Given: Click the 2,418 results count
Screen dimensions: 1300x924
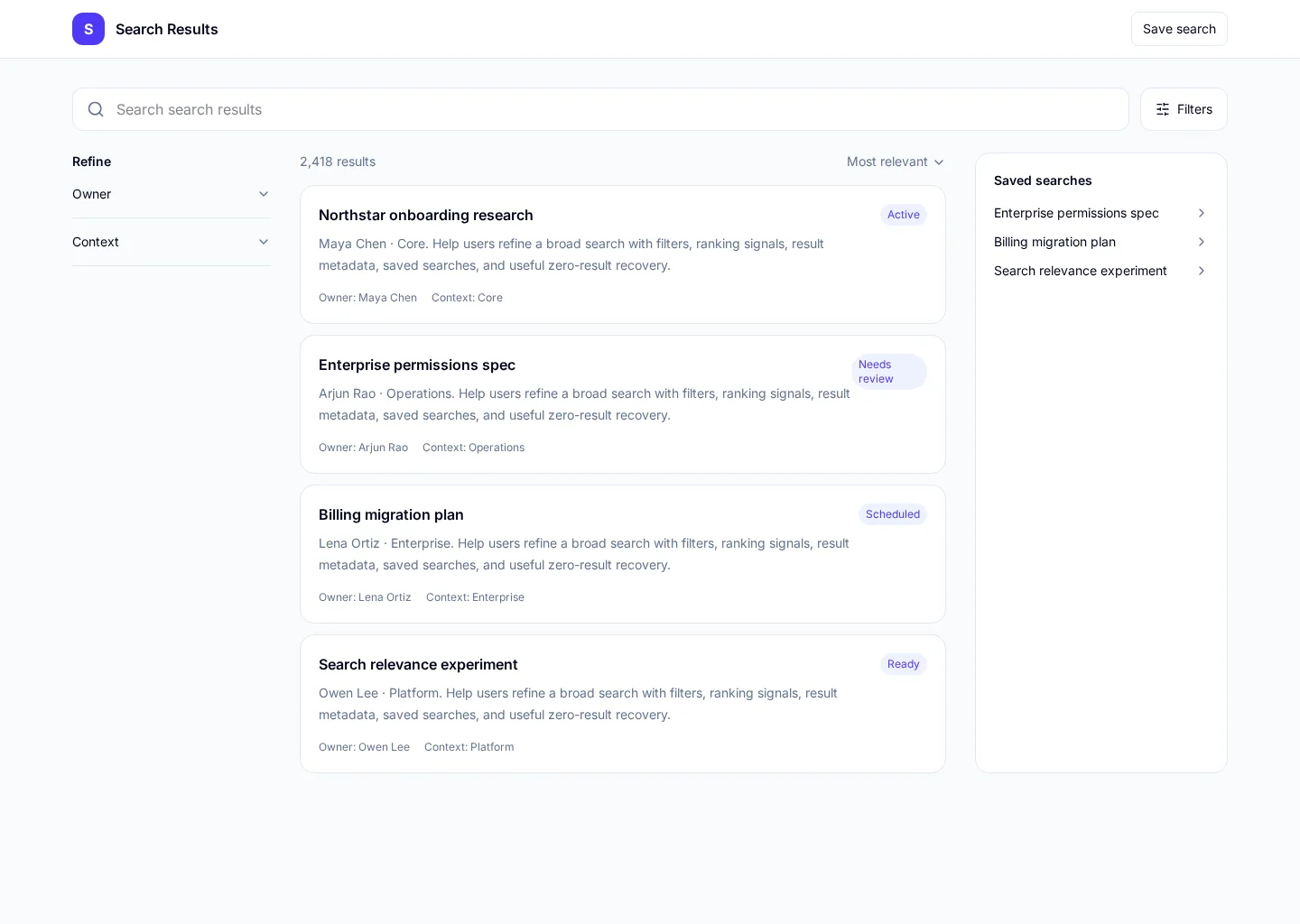Looking at the screenshot, I should 338,162.
